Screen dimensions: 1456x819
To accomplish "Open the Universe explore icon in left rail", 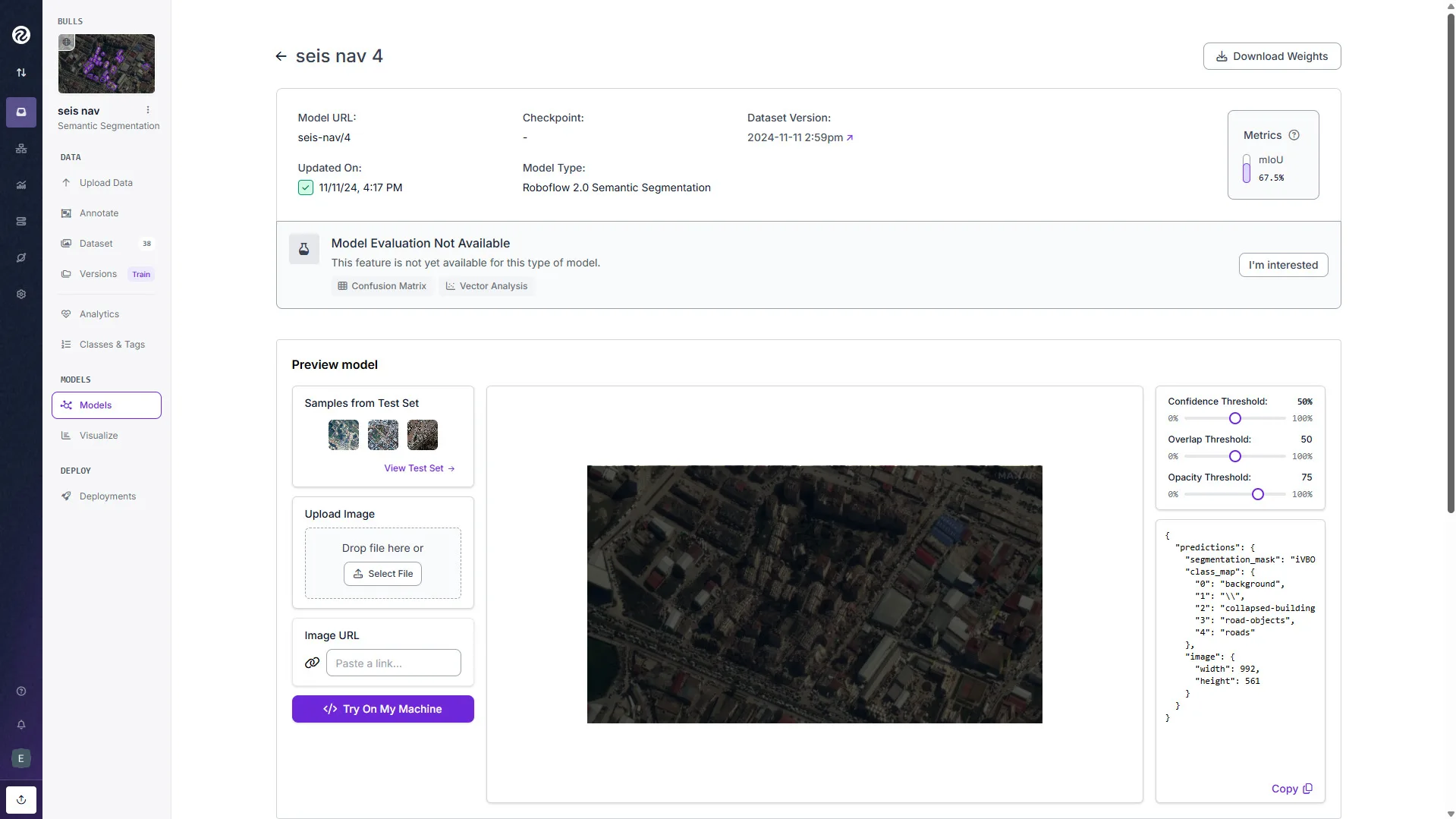I will point(21,258).
